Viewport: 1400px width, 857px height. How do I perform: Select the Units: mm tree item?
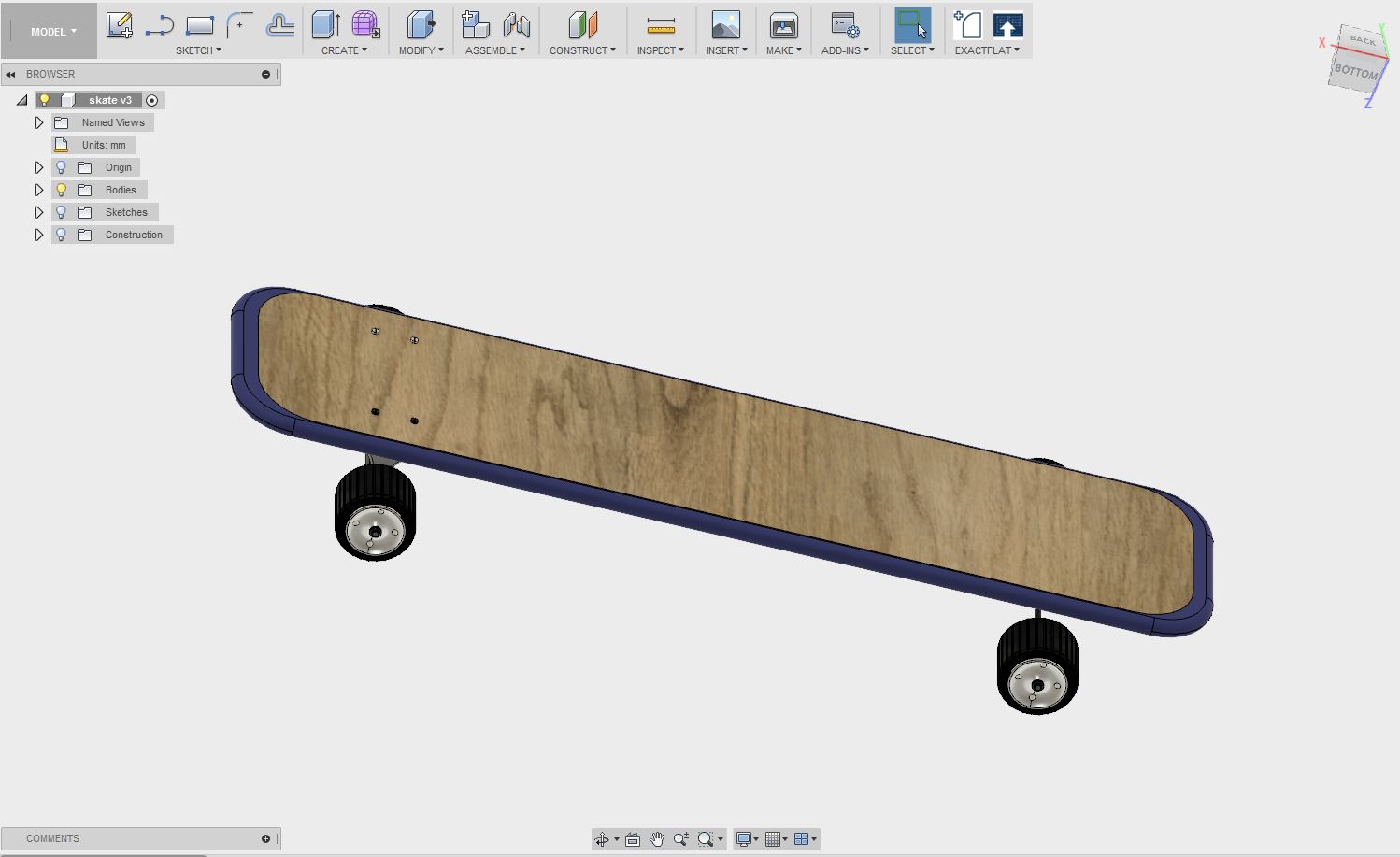point(94,145)
